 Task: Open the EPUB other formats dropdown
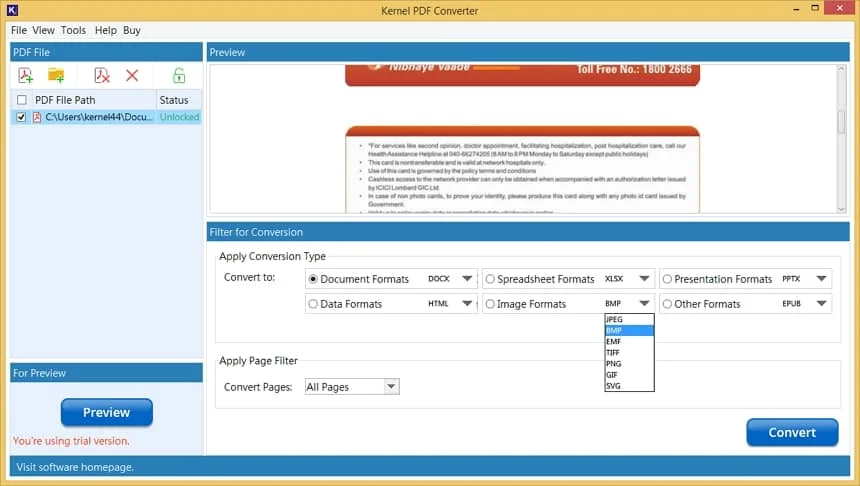[x=821, y=303]
